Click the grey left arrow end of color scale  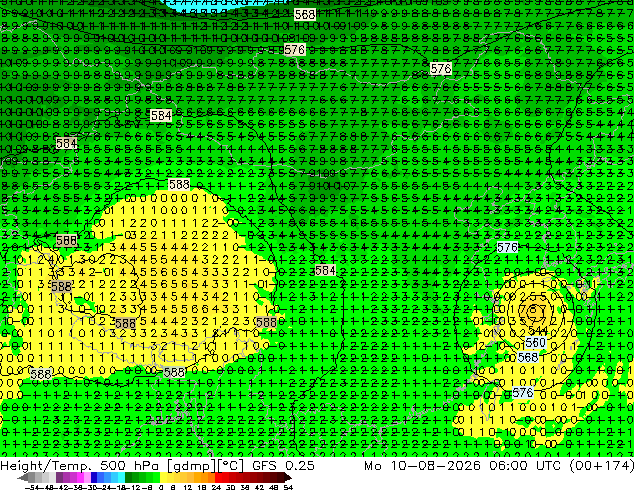[x=23, y=477]
